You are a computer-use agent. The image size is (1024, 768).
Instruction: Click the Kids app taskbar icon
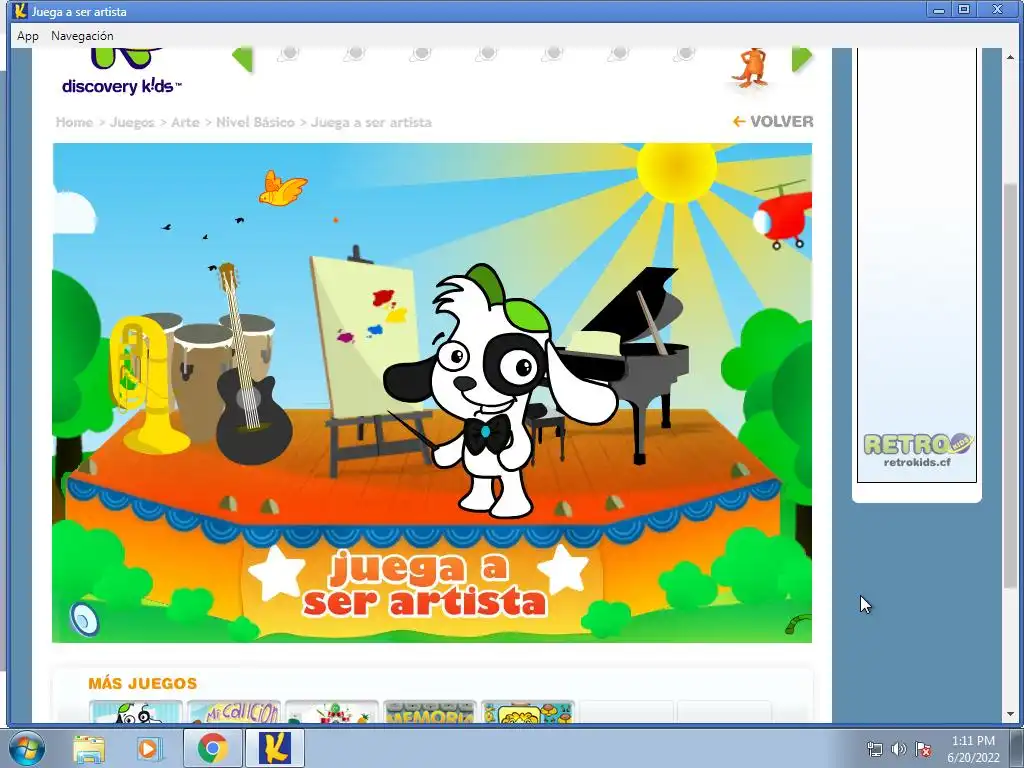point(274,748)
